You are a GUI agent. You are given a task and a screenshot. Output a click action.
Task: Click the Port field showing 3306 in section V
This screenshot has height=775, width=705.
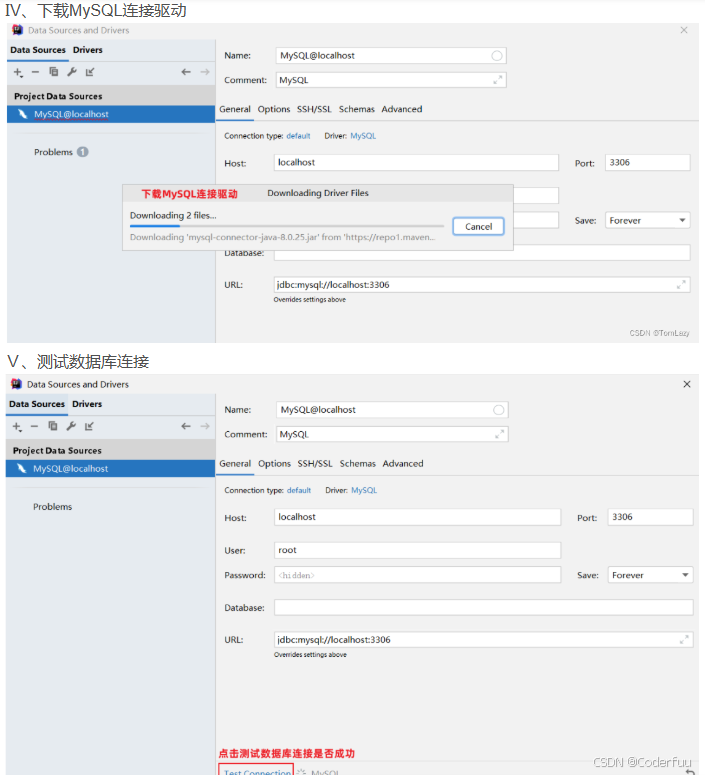point(650,517)
